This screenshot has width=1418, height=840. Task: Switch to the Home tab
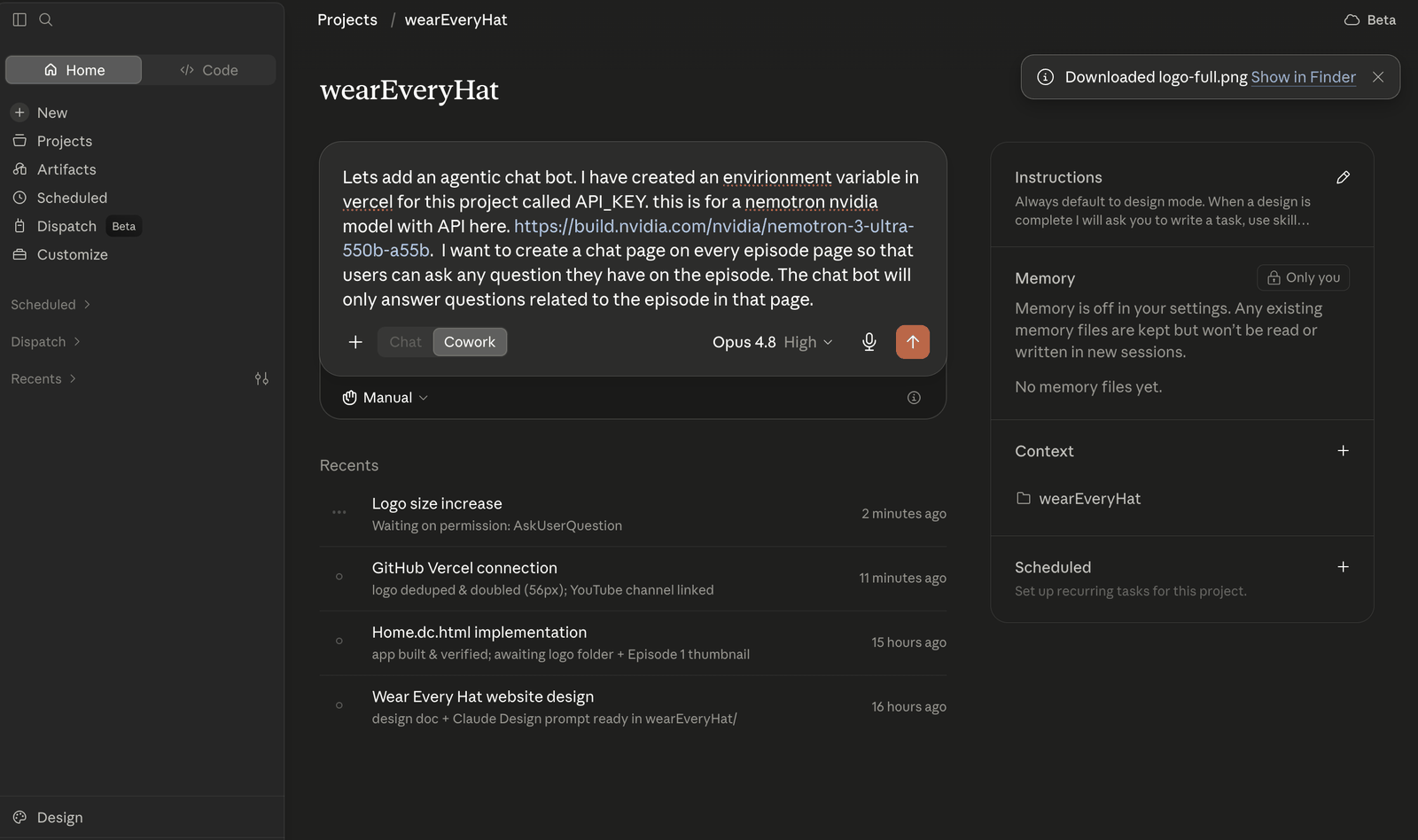click(74, 70)
